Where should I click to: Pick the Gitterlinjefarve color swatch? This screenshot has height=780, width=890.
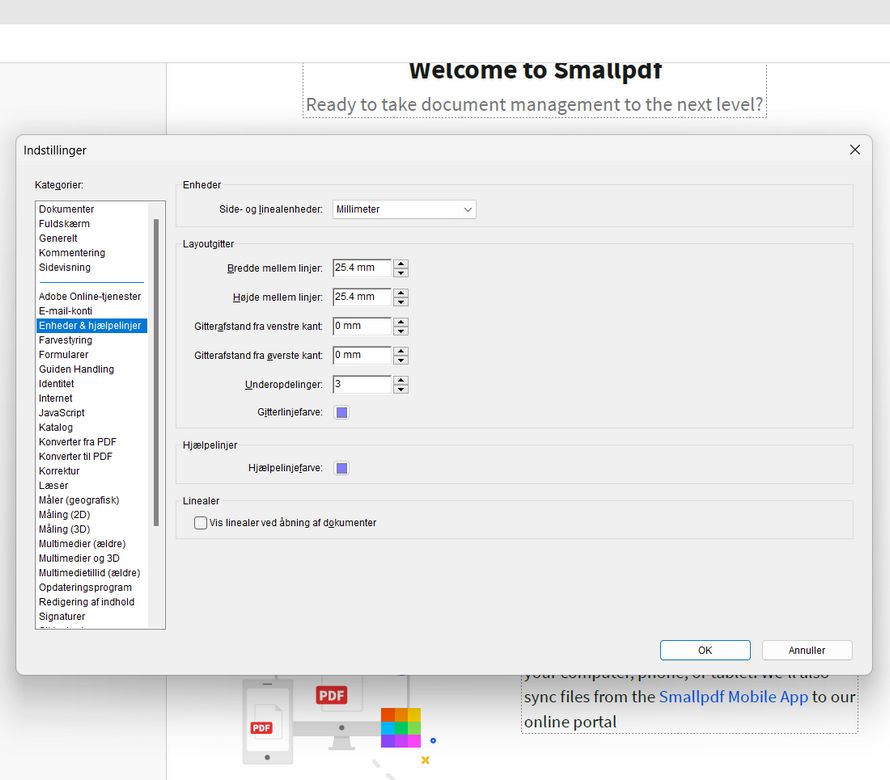(x=342, y=413)
